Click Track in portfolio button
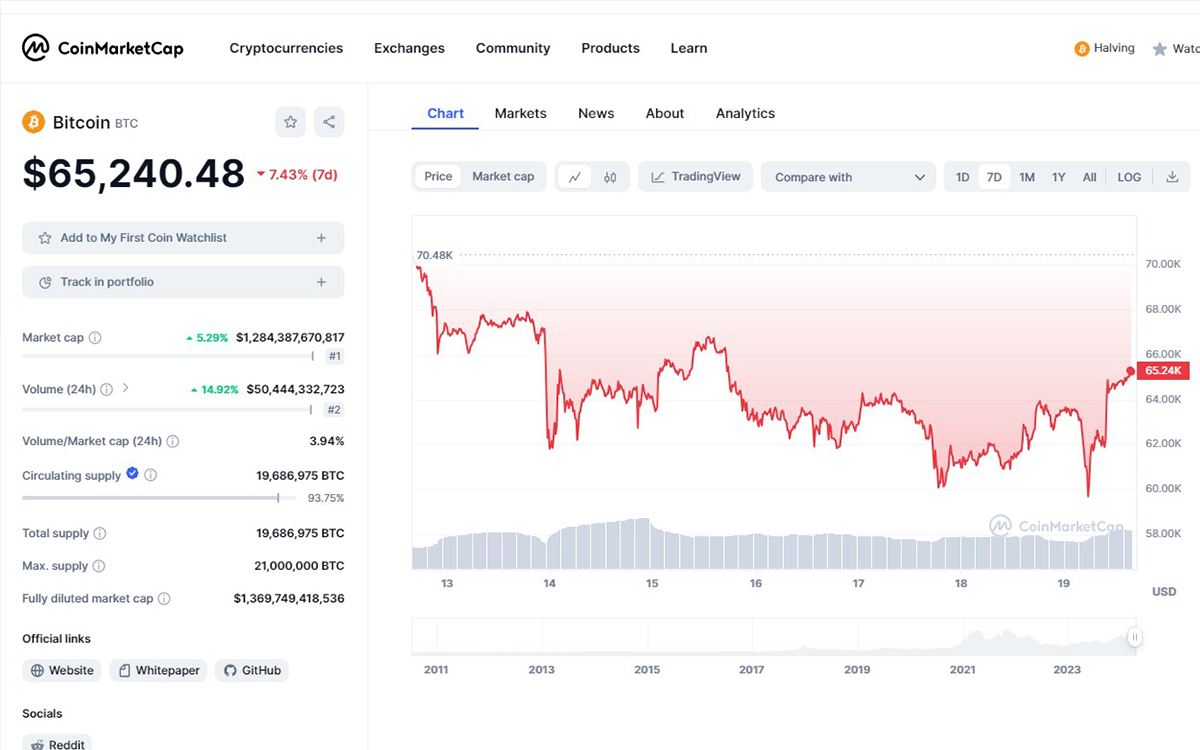Viewport: 1200px width, 750px height. coord(183,282)
